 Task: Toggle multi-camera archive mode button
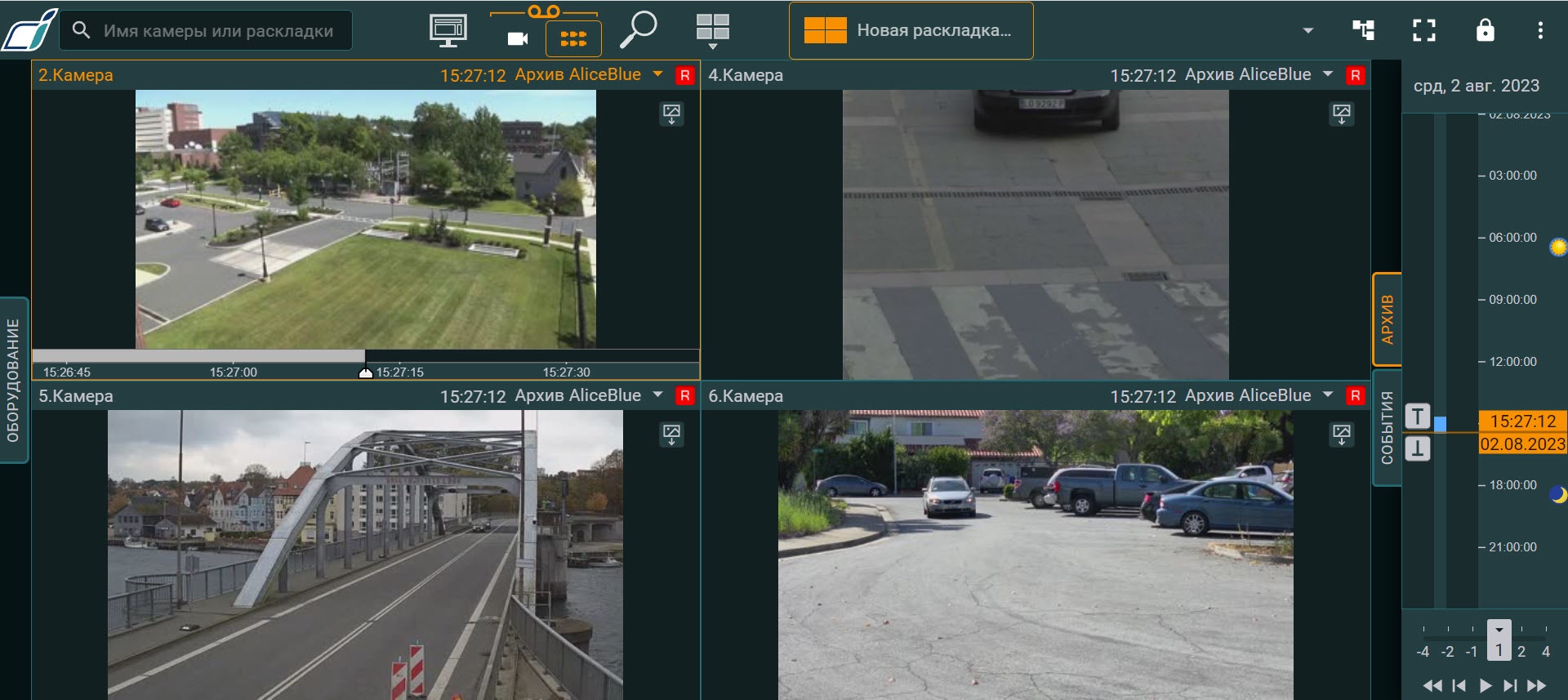click(x=573, y=38)
